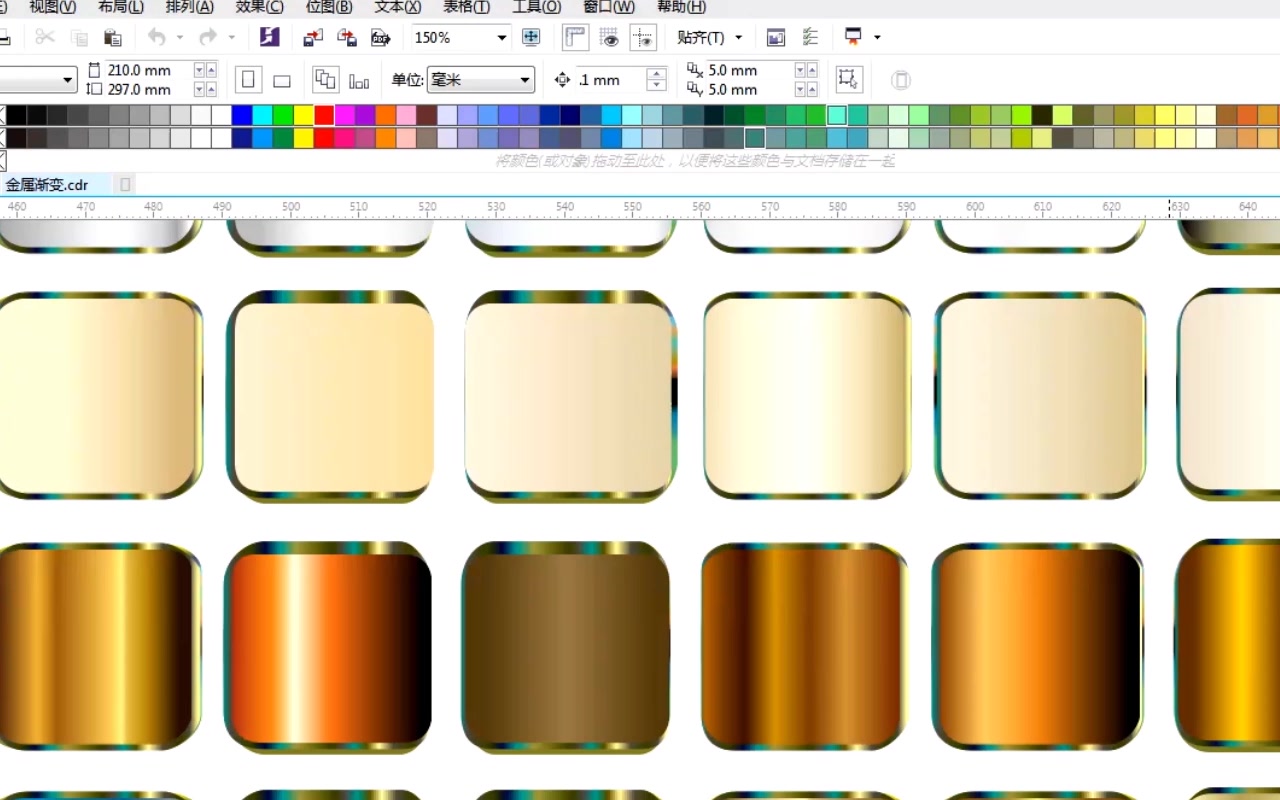Redo using the right arrow icon
The height and width of the screenshot is (800, 1280).
point(208,38)
